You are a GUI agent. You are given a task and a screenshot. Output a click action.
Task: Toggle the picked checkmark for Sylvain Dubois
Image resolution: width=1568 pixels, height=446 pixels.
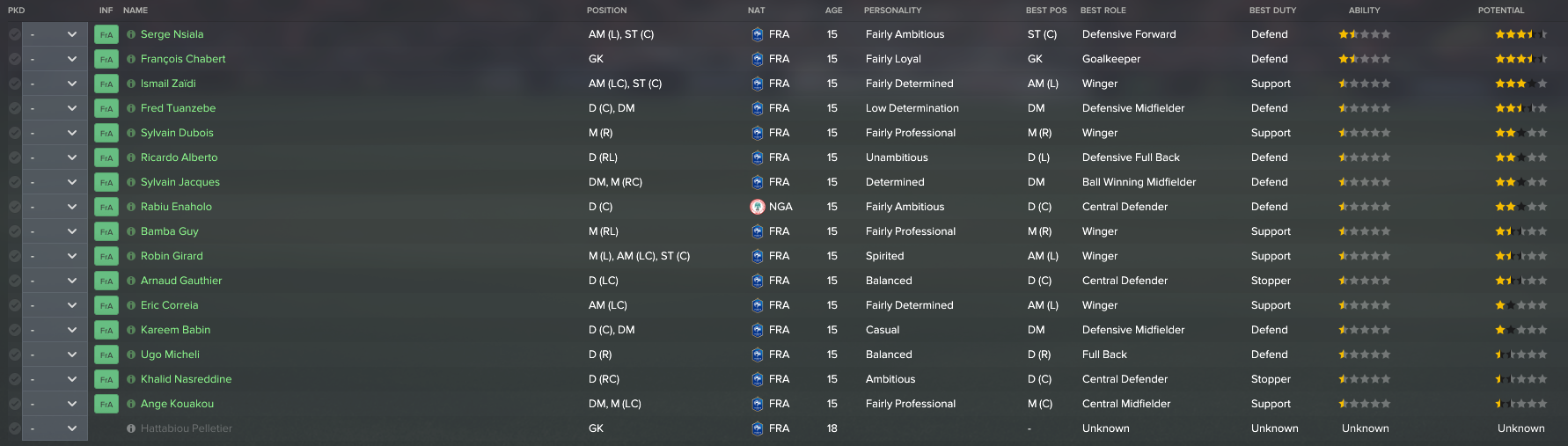click(14, 133)
